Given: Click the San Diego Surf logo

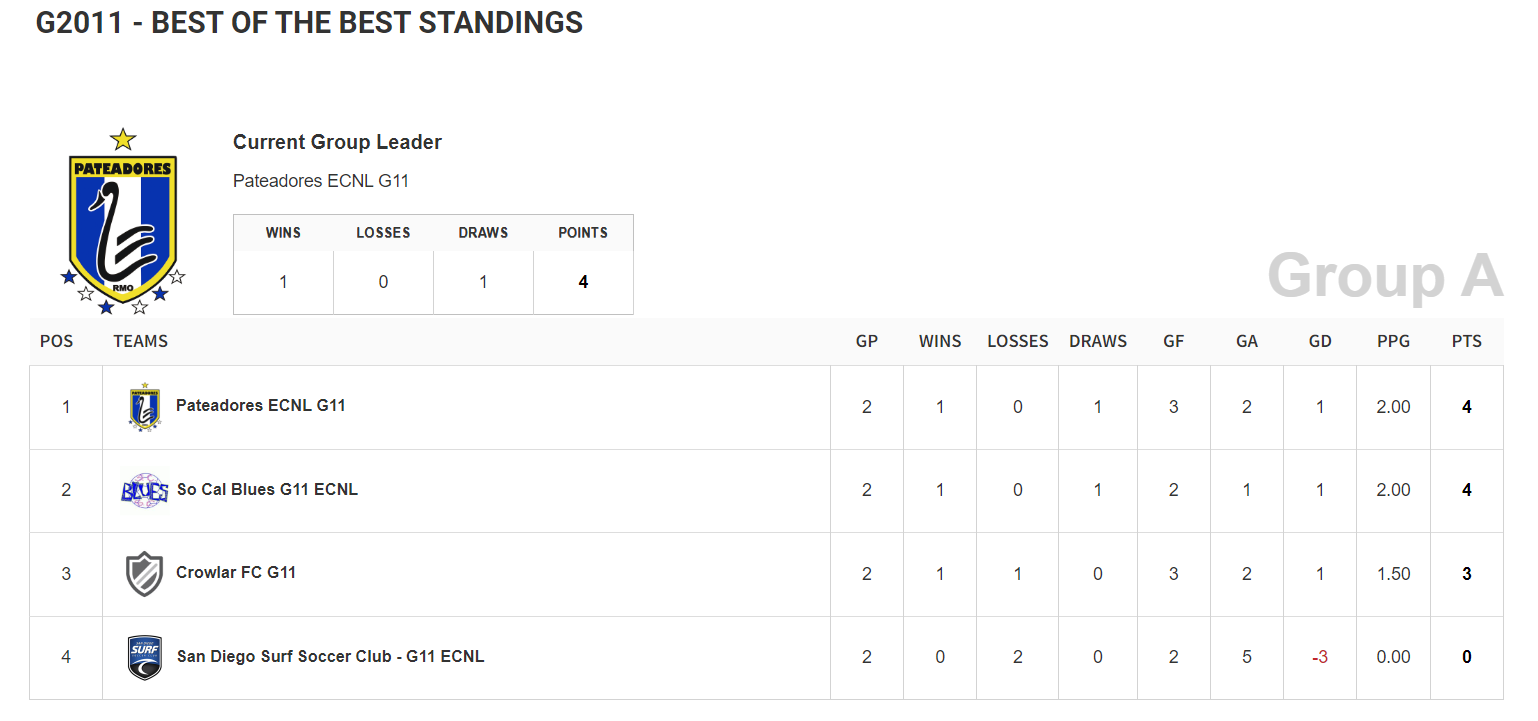Looking at the screenshot, I should click(145, 657).
